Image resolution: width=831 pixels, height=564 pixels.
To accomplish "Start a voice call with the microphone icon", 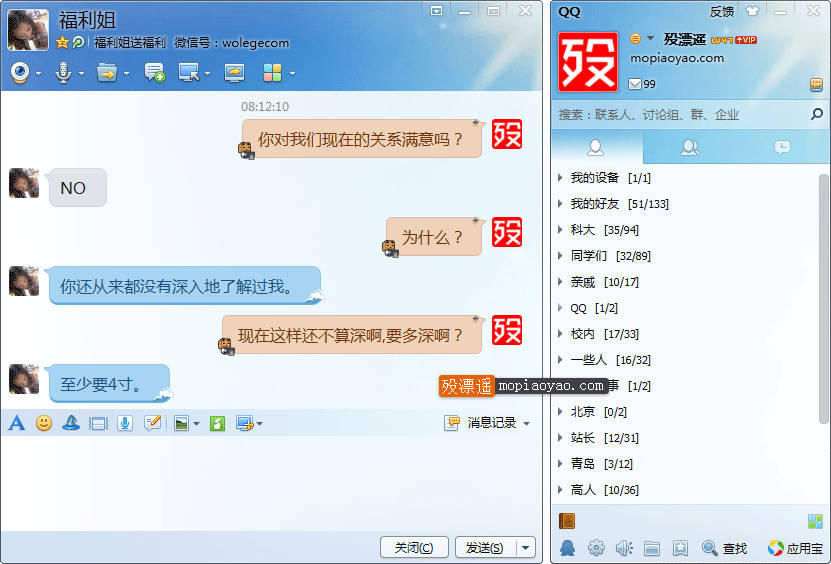I will pos(63,73).
